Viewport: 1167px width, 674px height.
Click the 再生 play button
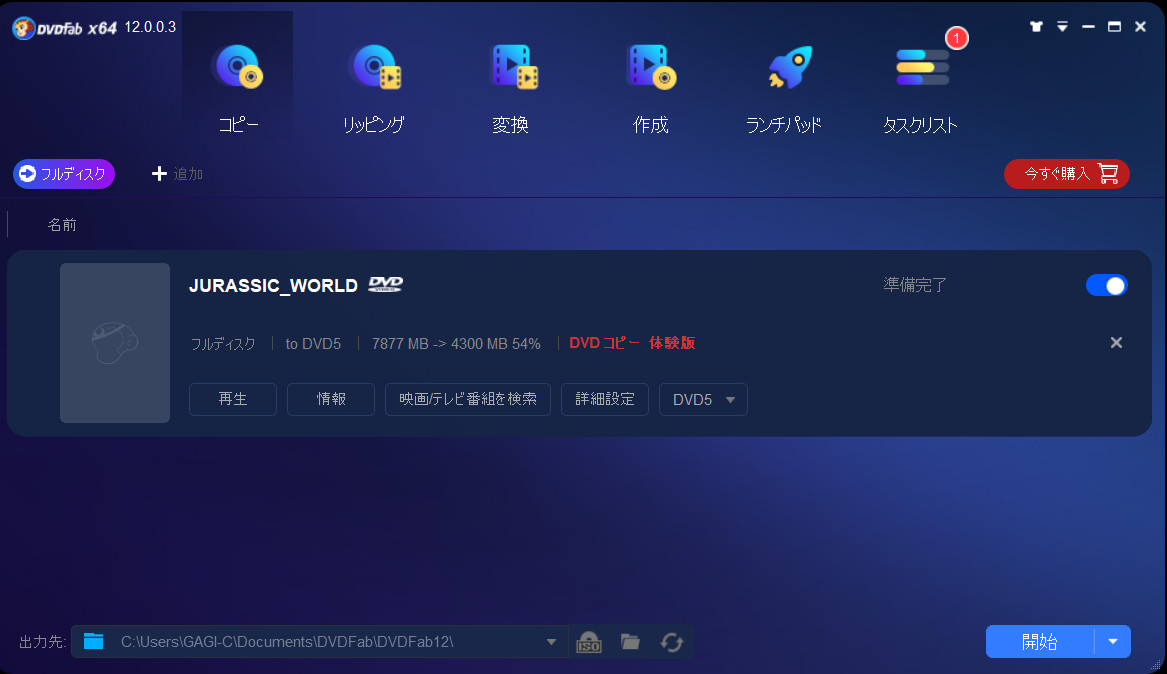[x=233, y=399]
